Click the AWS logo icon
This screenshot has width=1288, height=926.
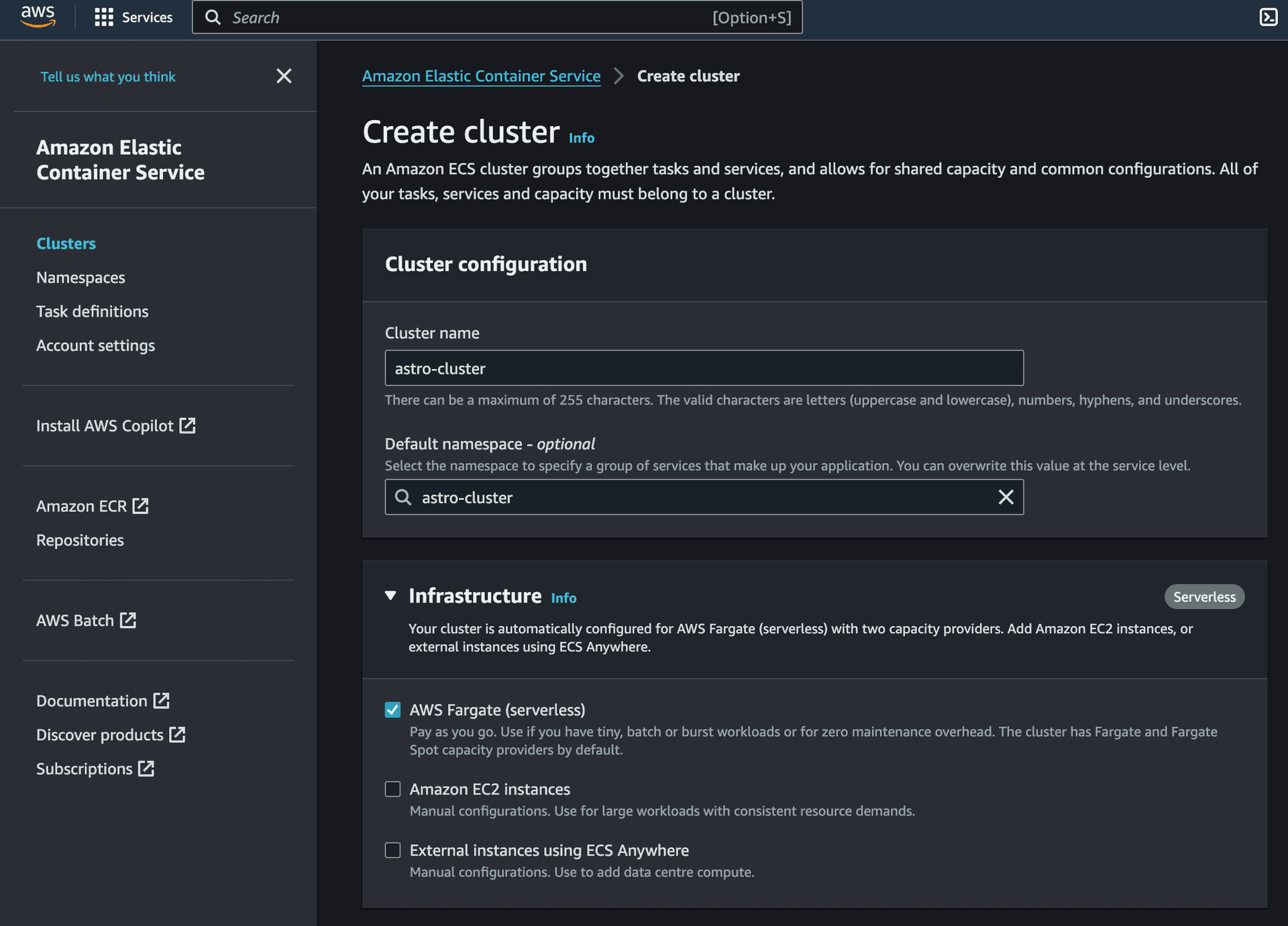click(38, 16)
